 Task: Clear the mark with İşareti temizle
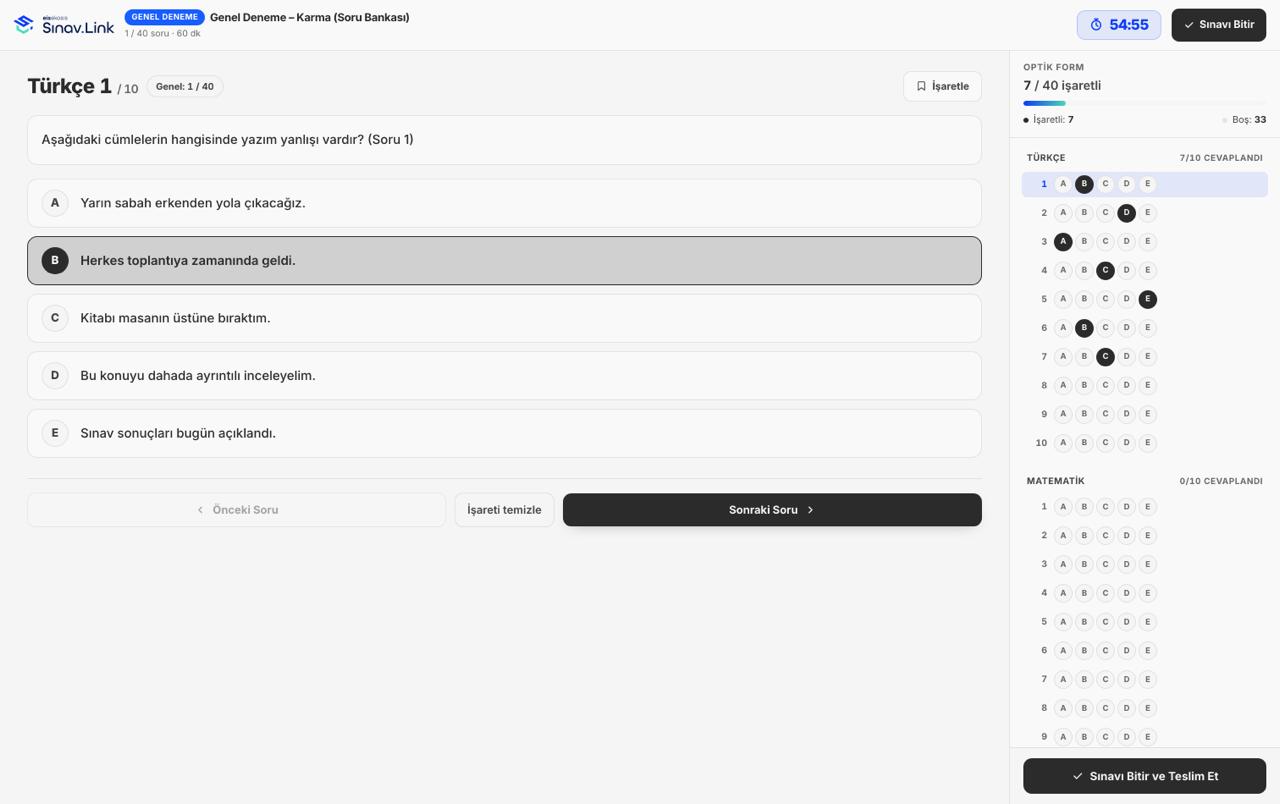(x=504, y=510)
